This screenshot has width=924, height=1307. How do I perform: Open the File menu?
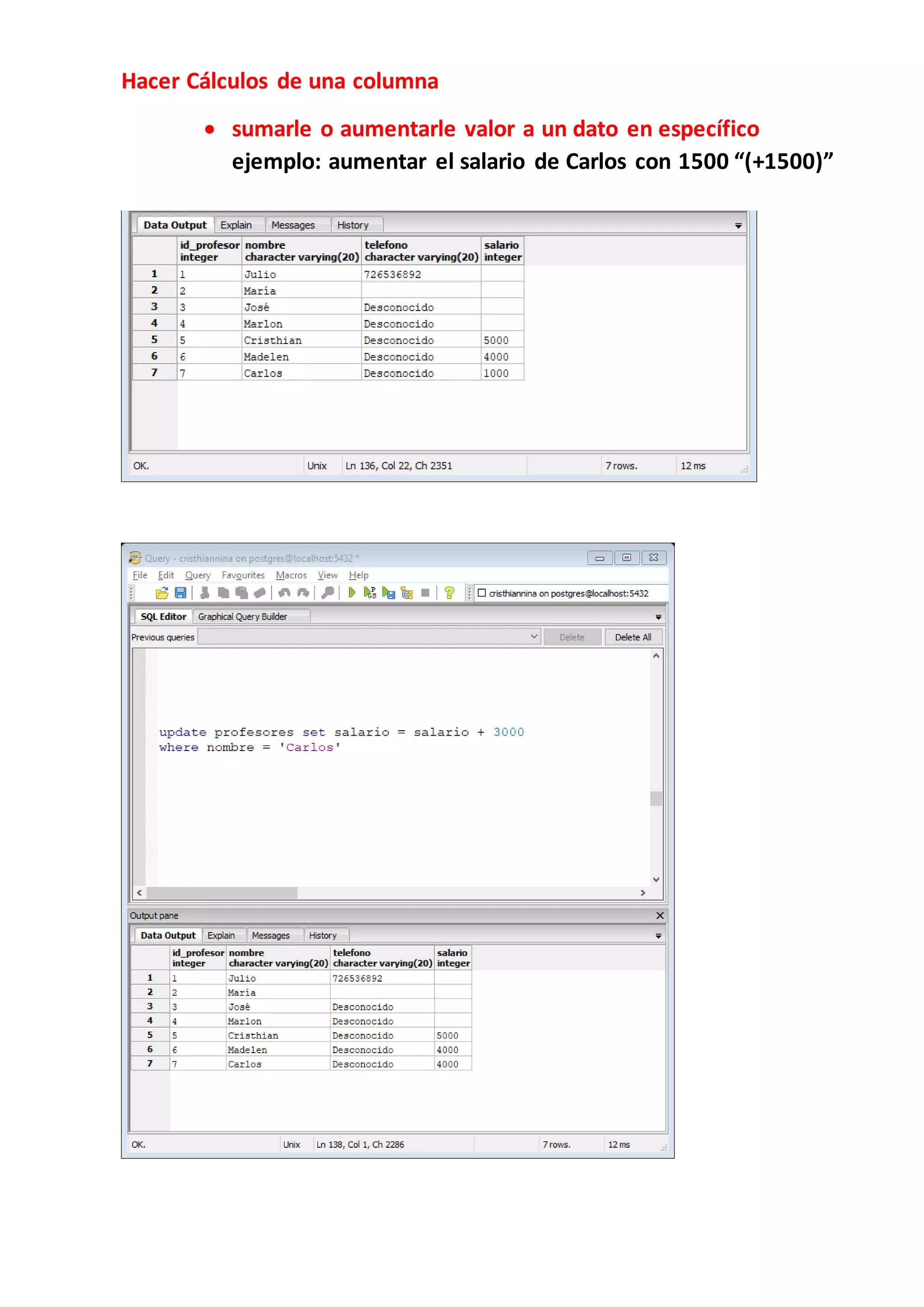(140, 575)
